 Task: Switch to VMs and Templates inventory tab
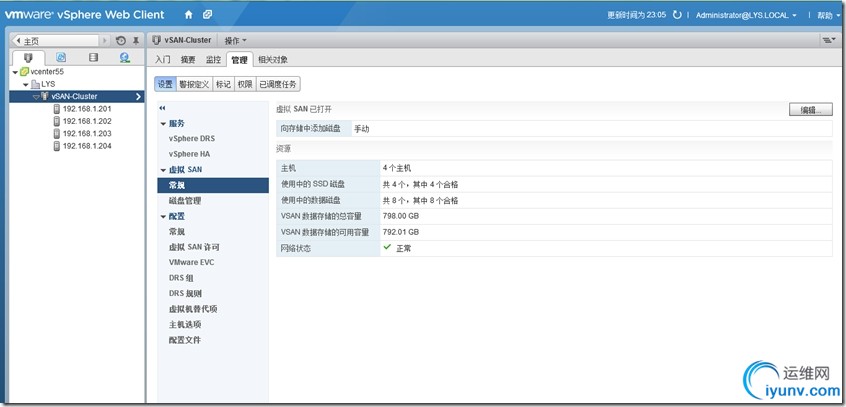(61, 57)
